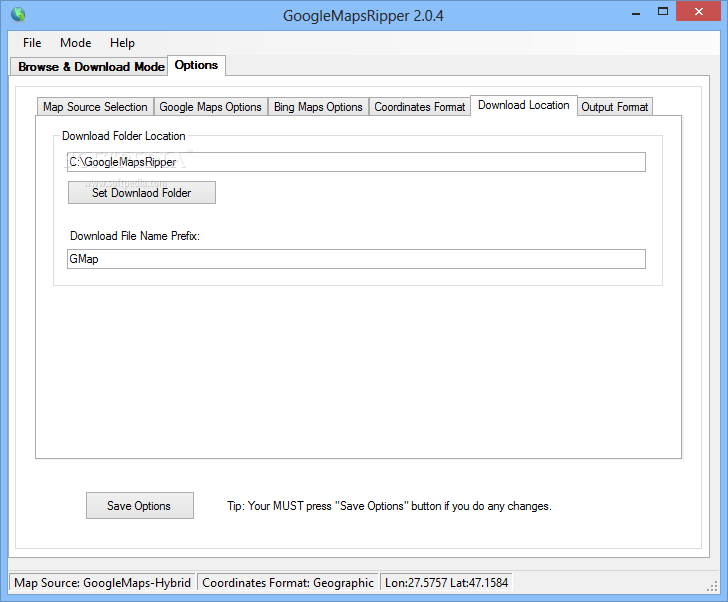728x602 pixels.
Task: Maximize the GoogleMapsRipper window
Action: coord(663,12)
